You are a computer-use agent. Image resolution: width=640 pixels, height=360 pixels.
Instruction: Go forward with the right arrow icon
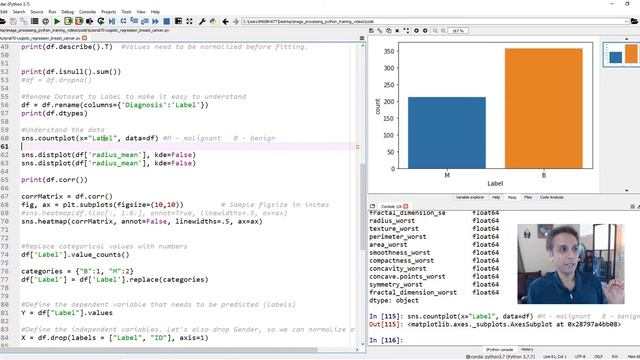[x=236, y=21]
